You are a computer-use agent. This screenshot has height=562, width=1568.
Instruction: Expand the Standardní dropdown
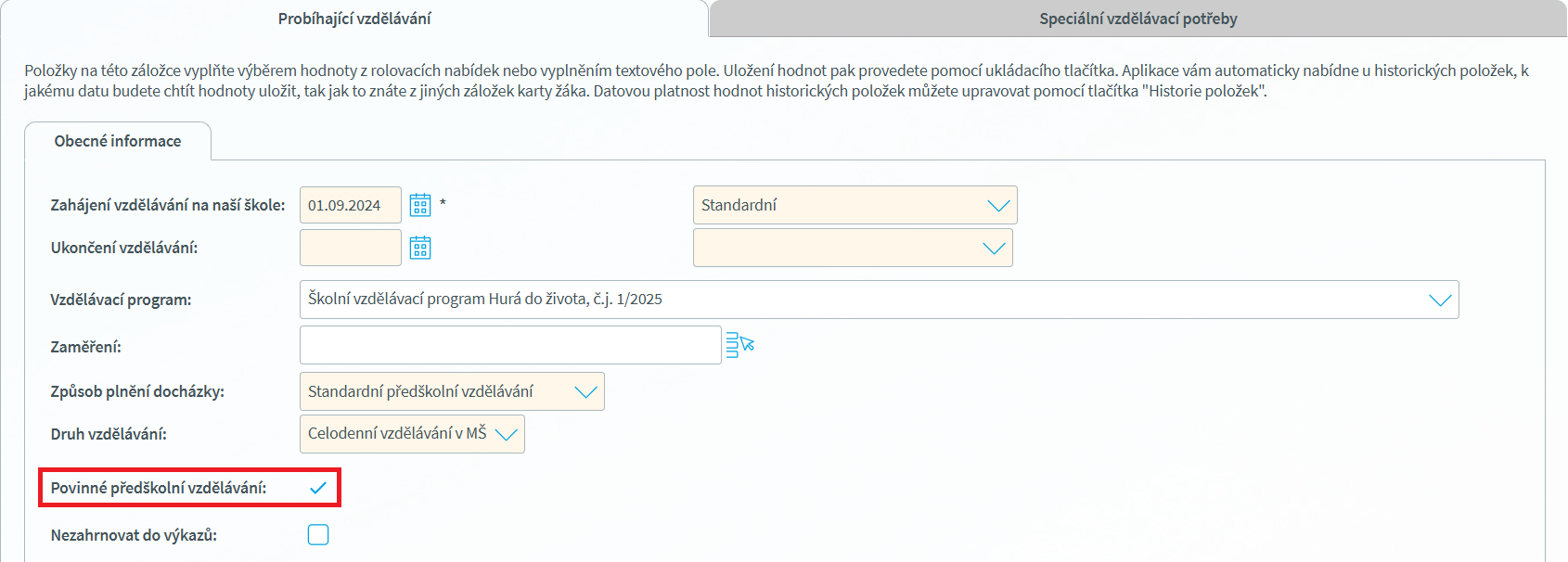tap(998, 205)
